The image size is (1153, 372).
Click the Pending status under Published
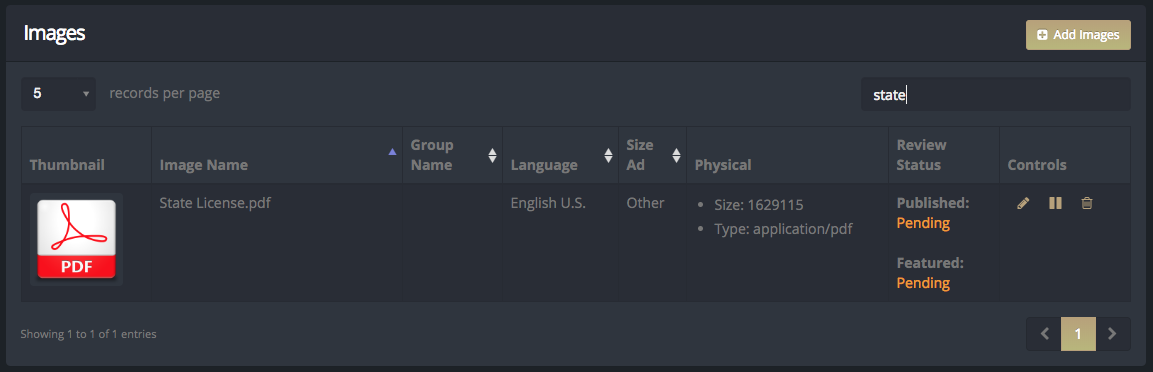923,223
